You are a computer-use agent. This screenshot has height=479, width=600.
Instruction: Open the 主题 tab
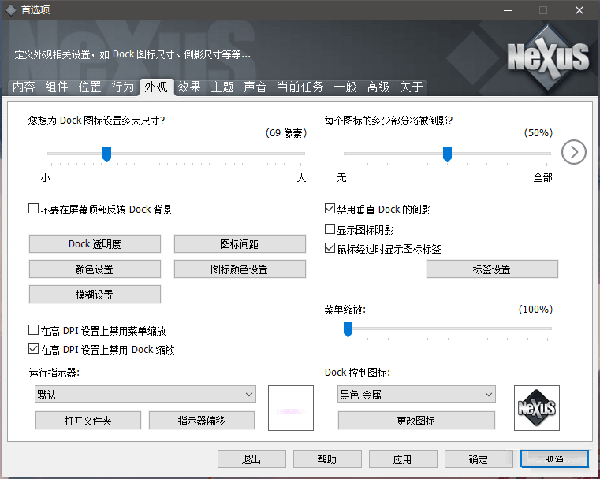[x=222, y=87]
